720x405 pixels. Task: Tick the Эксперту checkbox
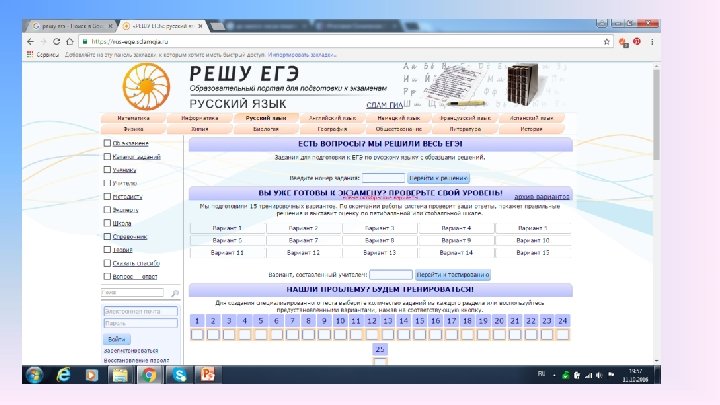coord(107,210)
